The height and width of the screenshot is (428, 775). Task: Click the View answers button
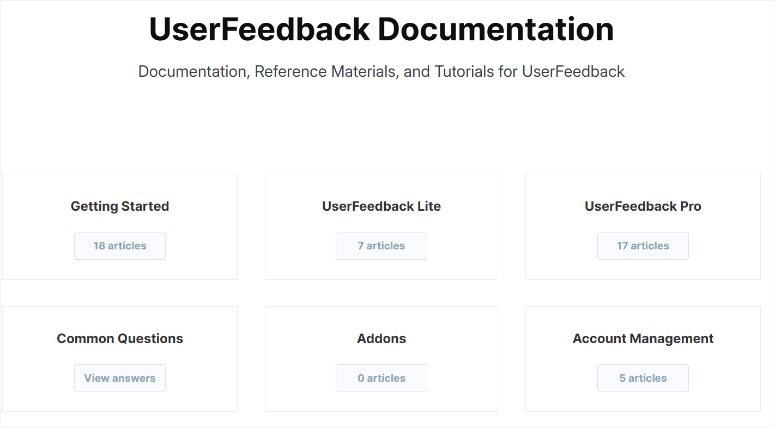pos(120,378)
